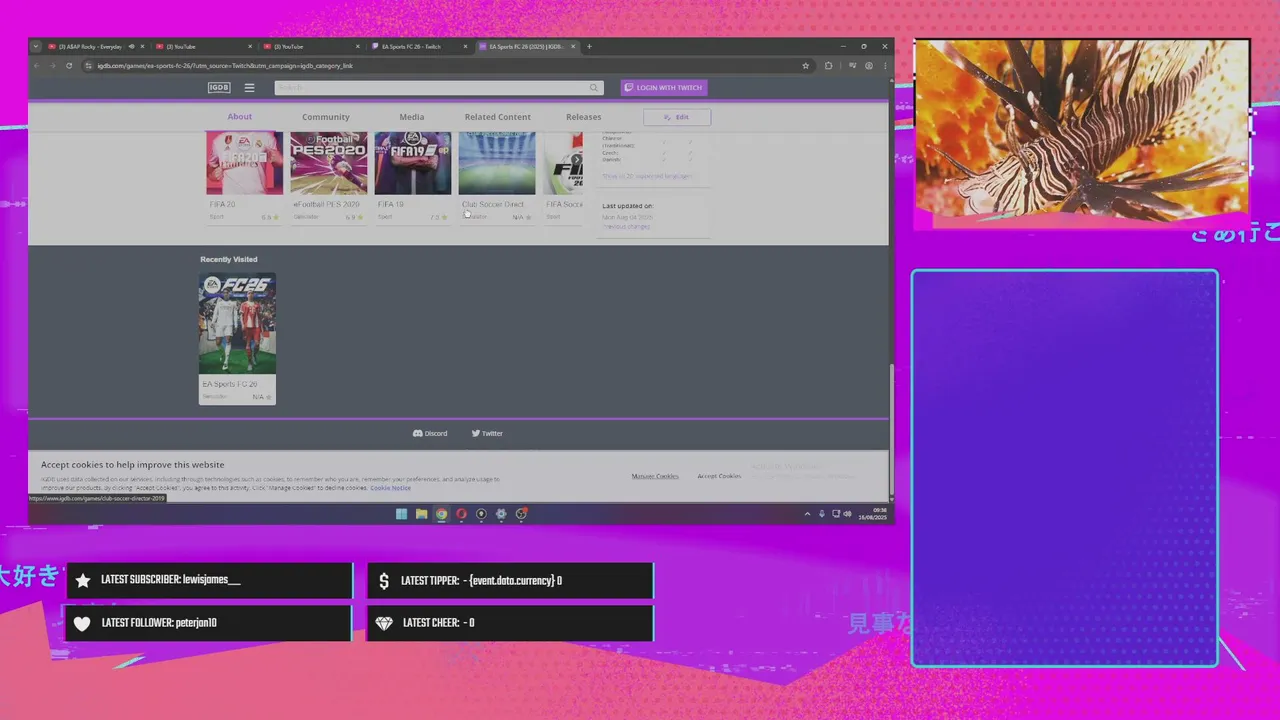Click the browser reload icon
1280x720 pixels.
coord(69,66)
